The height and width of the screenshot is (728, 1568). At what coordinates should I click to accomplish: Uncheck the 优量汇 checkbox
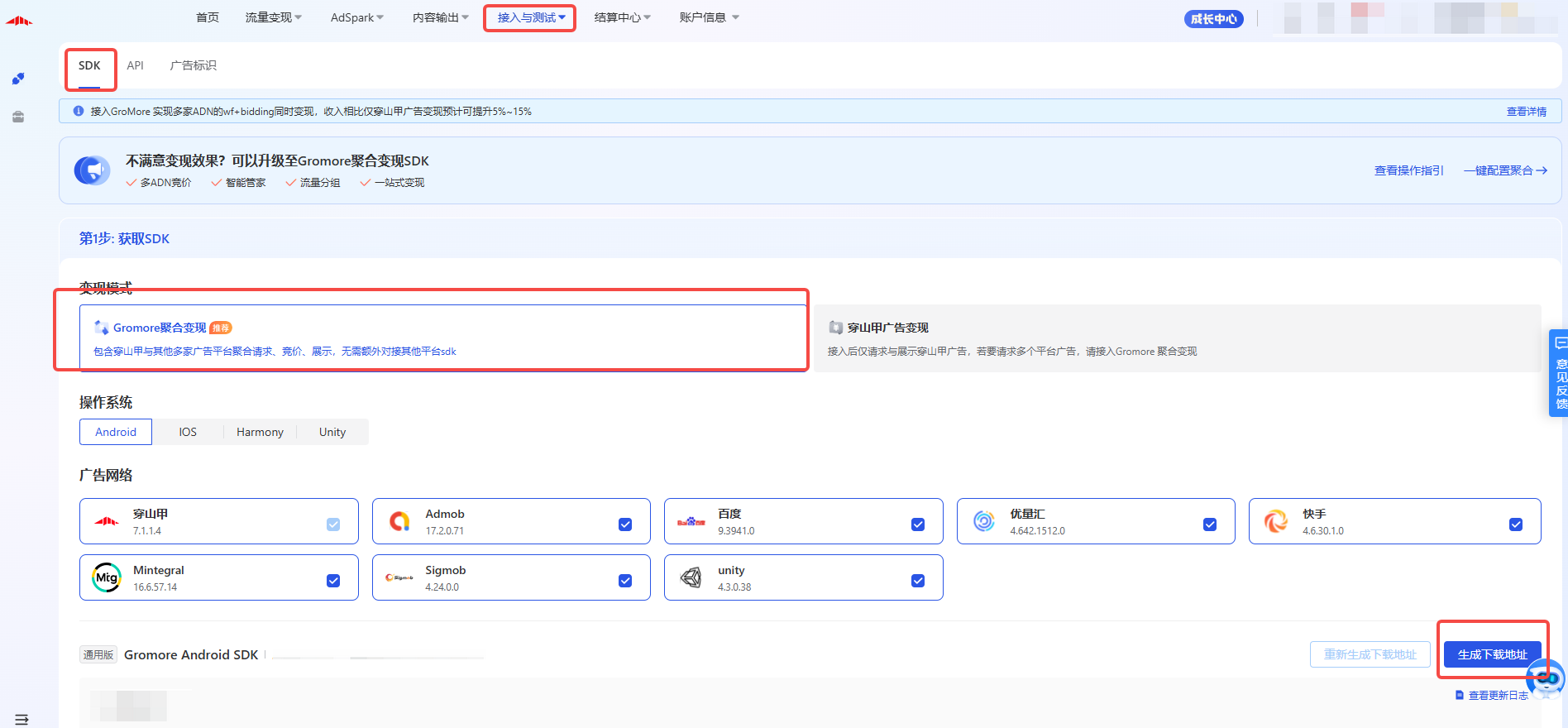click(1210, 524)
